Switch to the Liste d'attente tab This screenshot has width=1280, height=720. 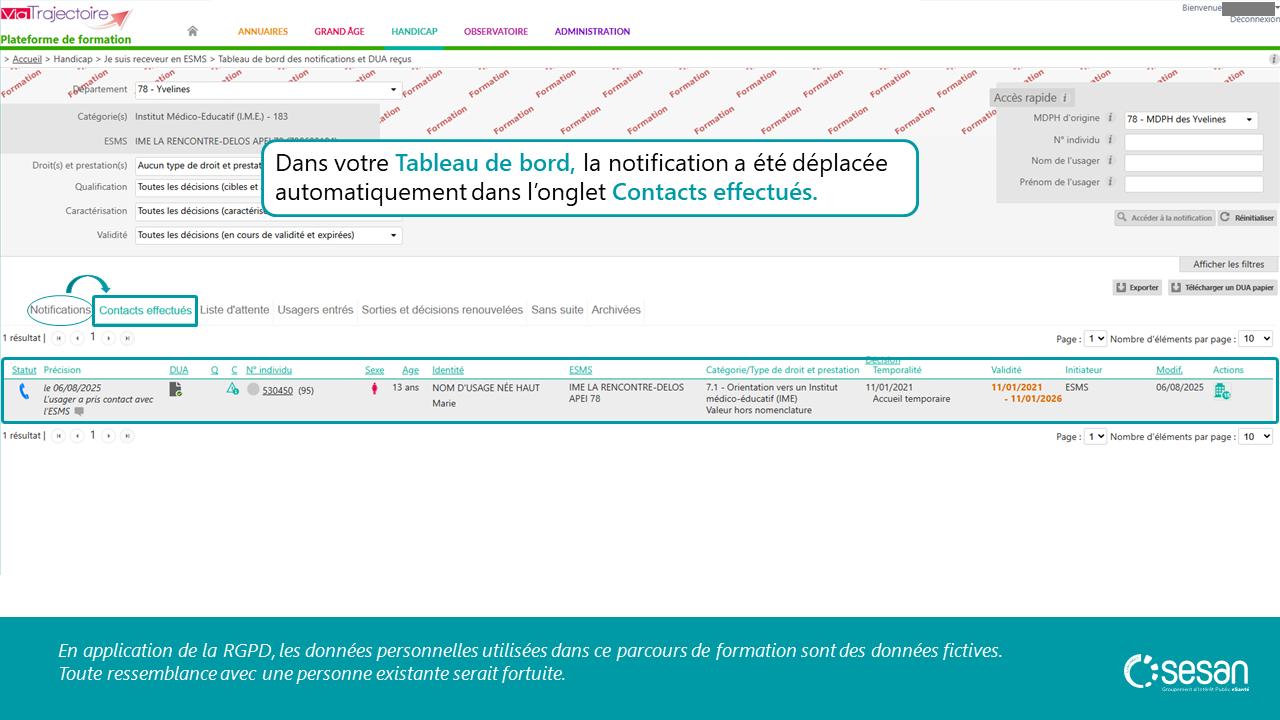point(234,310)
